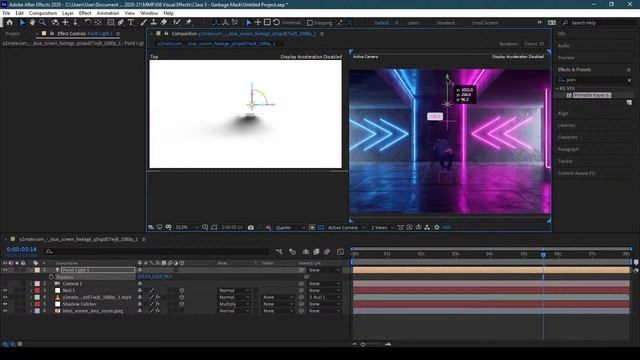The width and height of the screenshot is (640, 360).
Task: Open the Animation menu
Action: [108, 13]
